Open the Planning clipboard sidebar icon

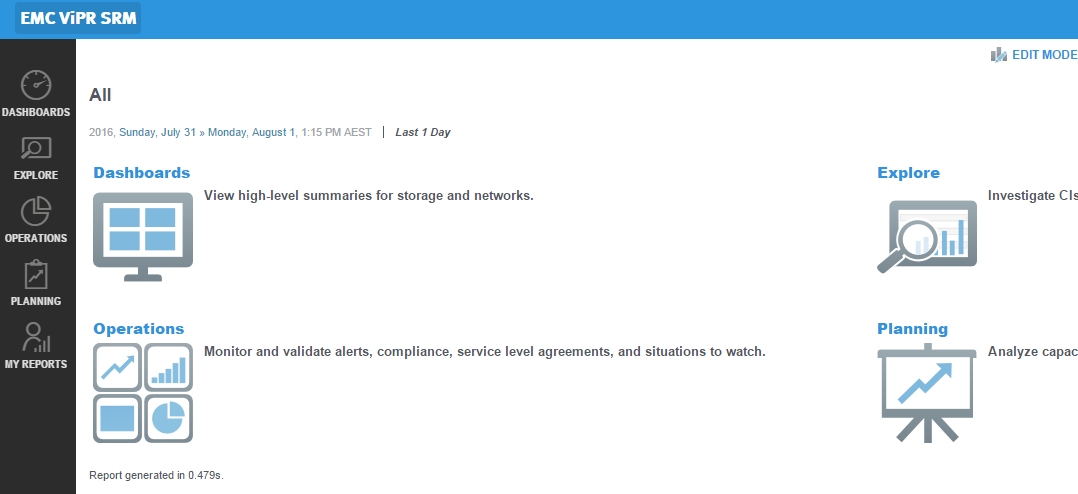pos(36,275)
